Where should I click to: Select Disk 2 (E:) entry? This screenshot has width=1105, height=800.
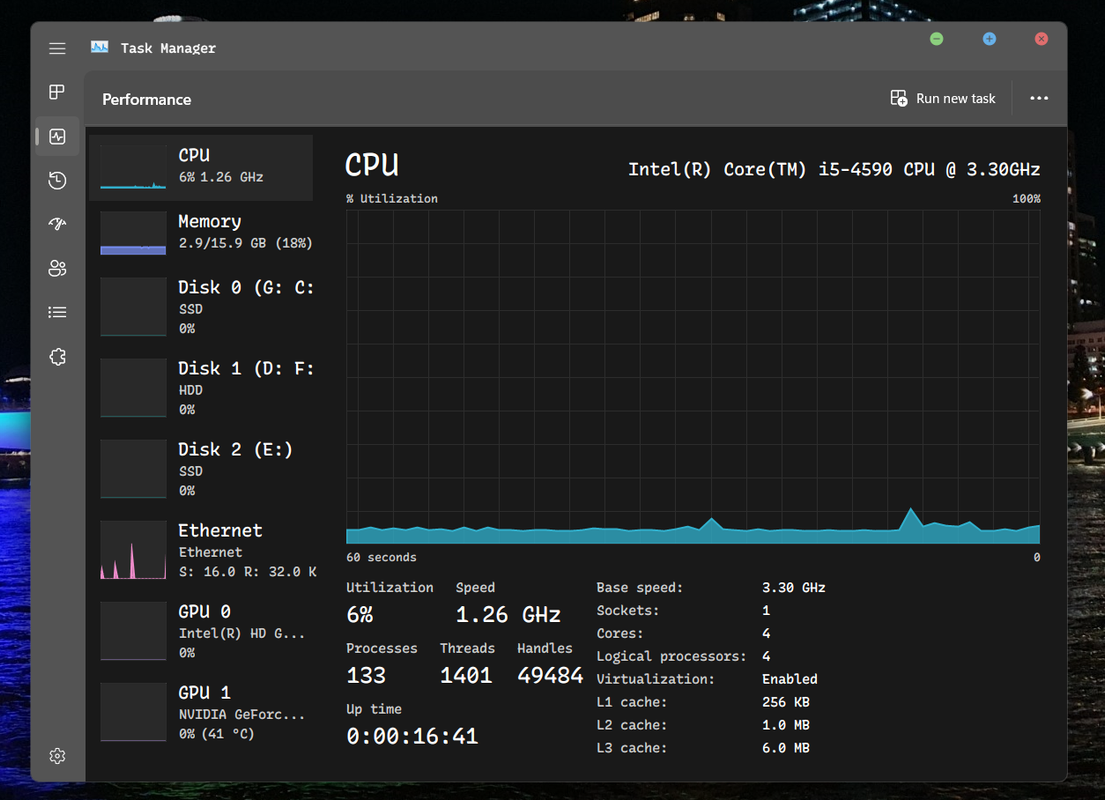tap(201, 469)
